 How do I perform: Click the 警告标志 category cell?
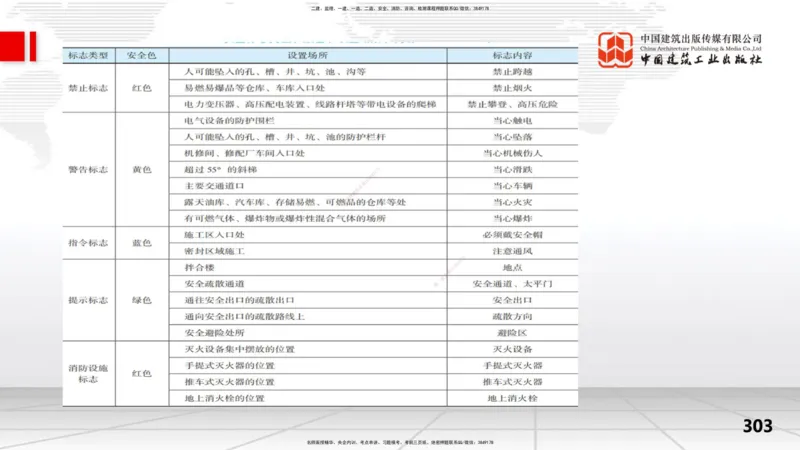click(89, 169)
